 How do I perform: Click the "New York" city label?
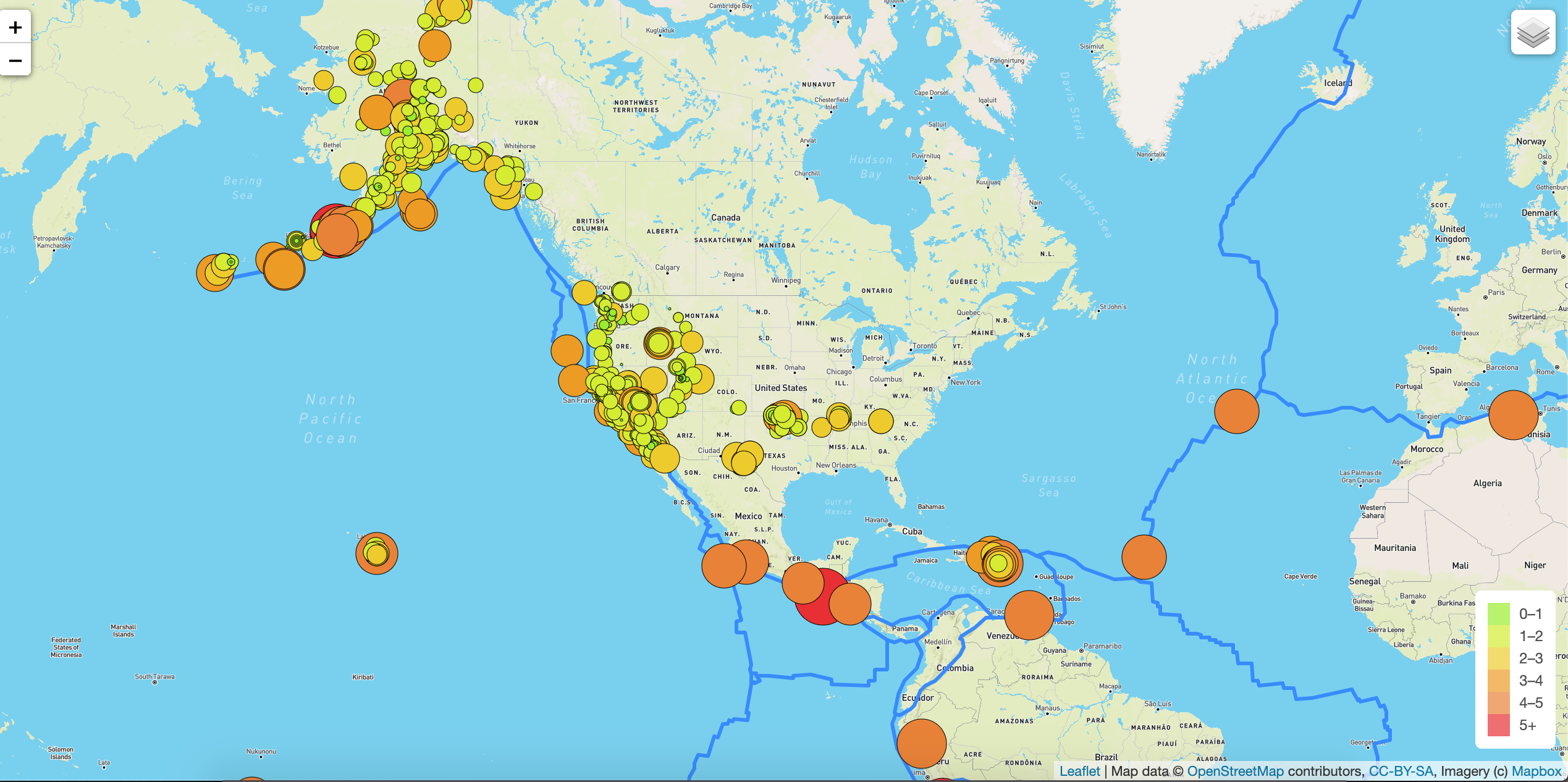click(x=965, y=382)
